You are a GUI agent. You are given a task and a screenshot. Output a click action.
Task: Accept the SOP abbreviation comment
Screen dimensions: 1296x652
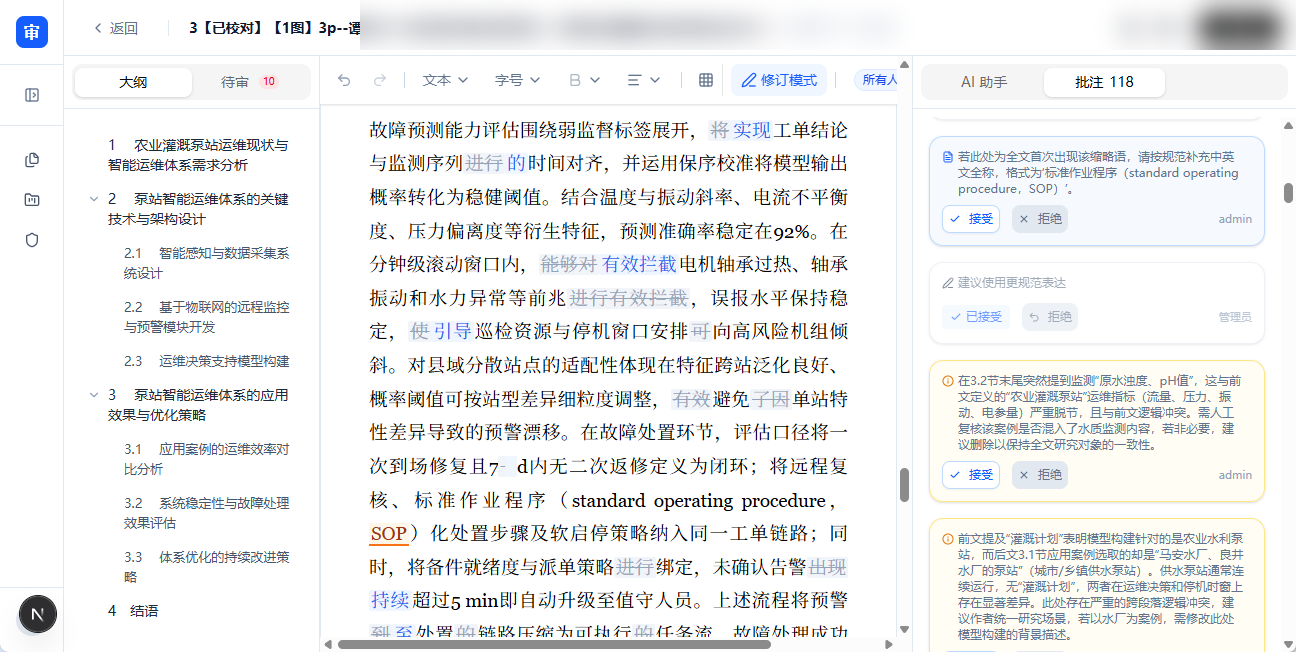tap(971, 219)
